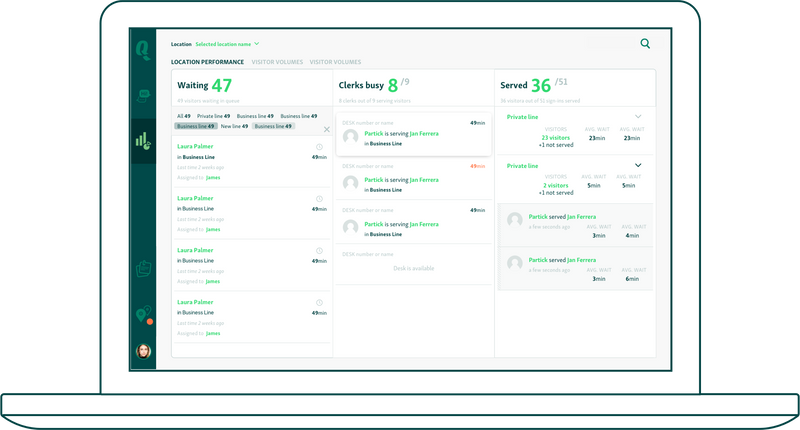Open Laura Palmer name in the topmost waiting card
The image size is (800, 430).
coord(195,146)
